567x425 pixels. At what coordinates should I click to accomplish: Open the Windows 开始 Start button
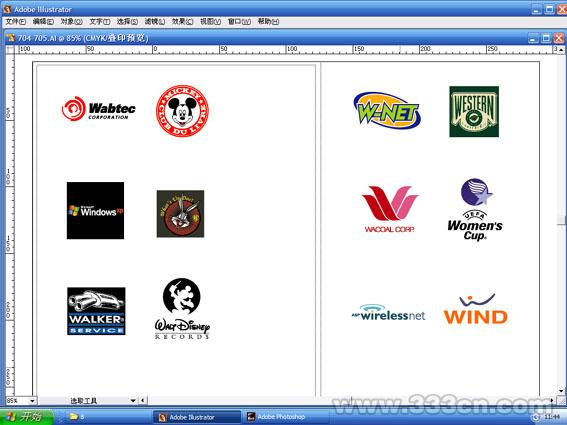[26, 417]
